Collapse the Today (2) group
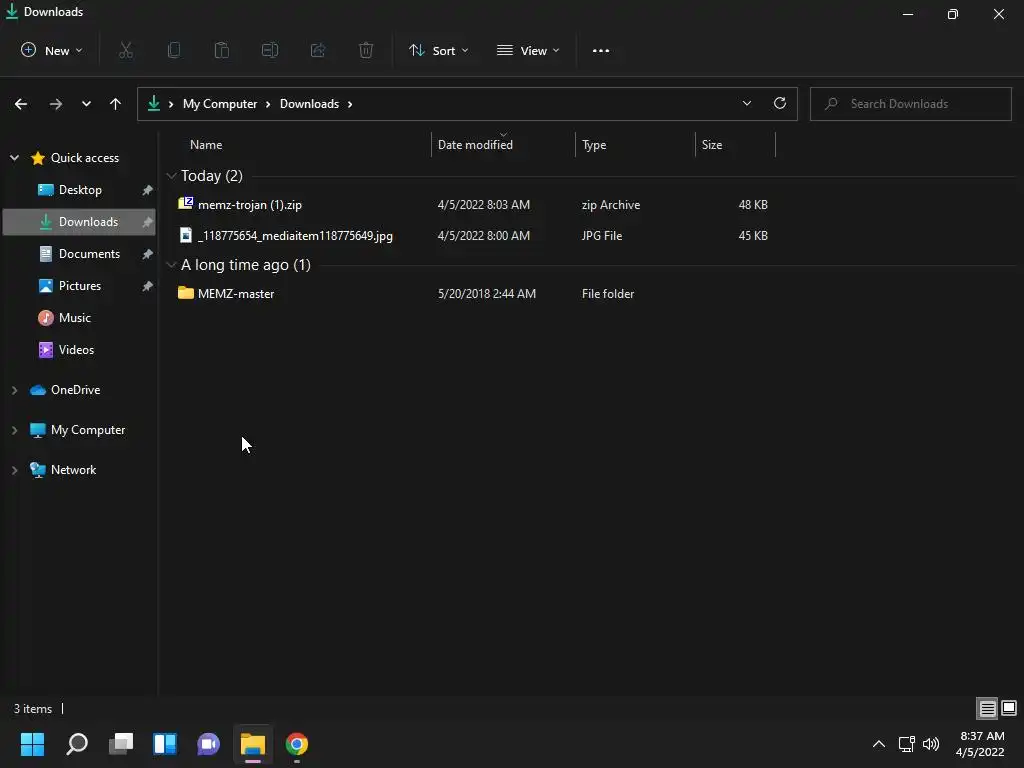1024x768 pixels. [x=172, y=176]
